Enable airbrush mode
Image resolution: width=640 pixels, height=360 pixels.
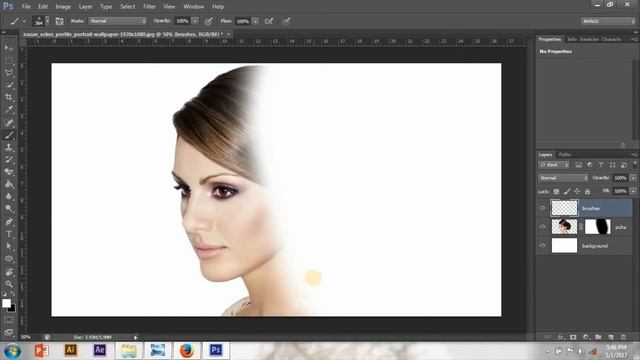point(269,21)
